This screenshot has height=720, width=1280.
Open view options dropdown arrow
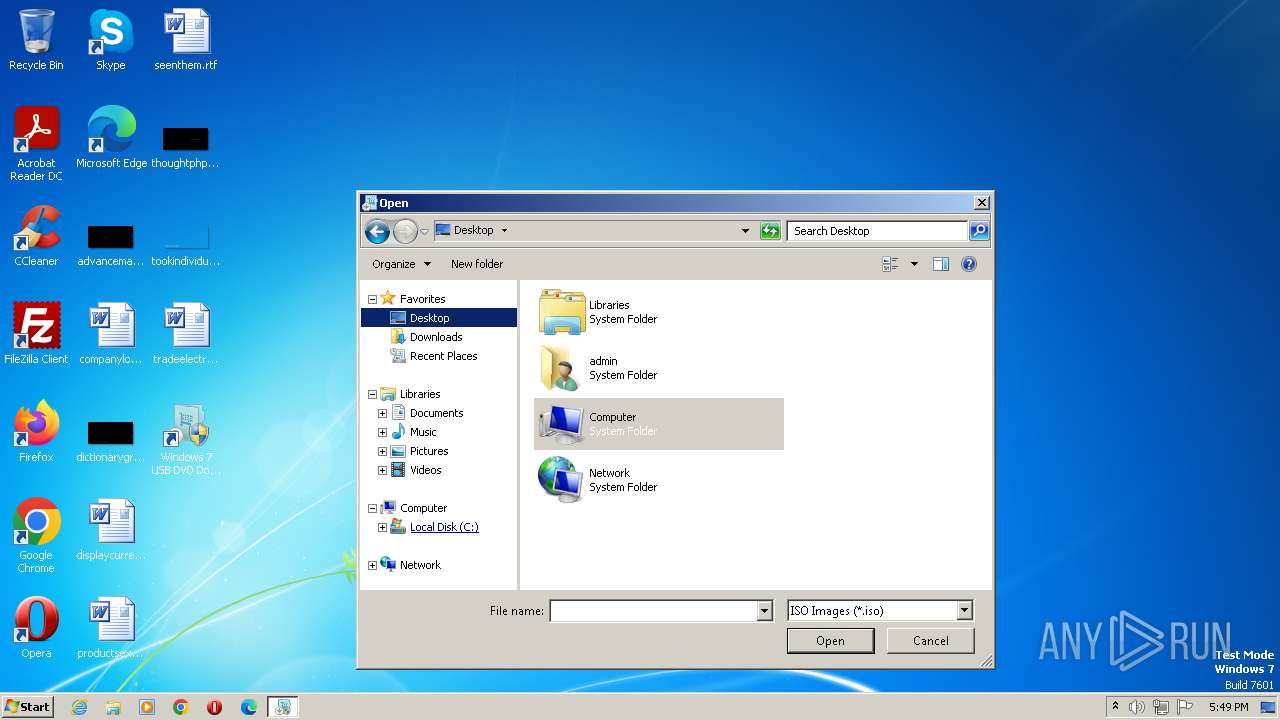914,264
